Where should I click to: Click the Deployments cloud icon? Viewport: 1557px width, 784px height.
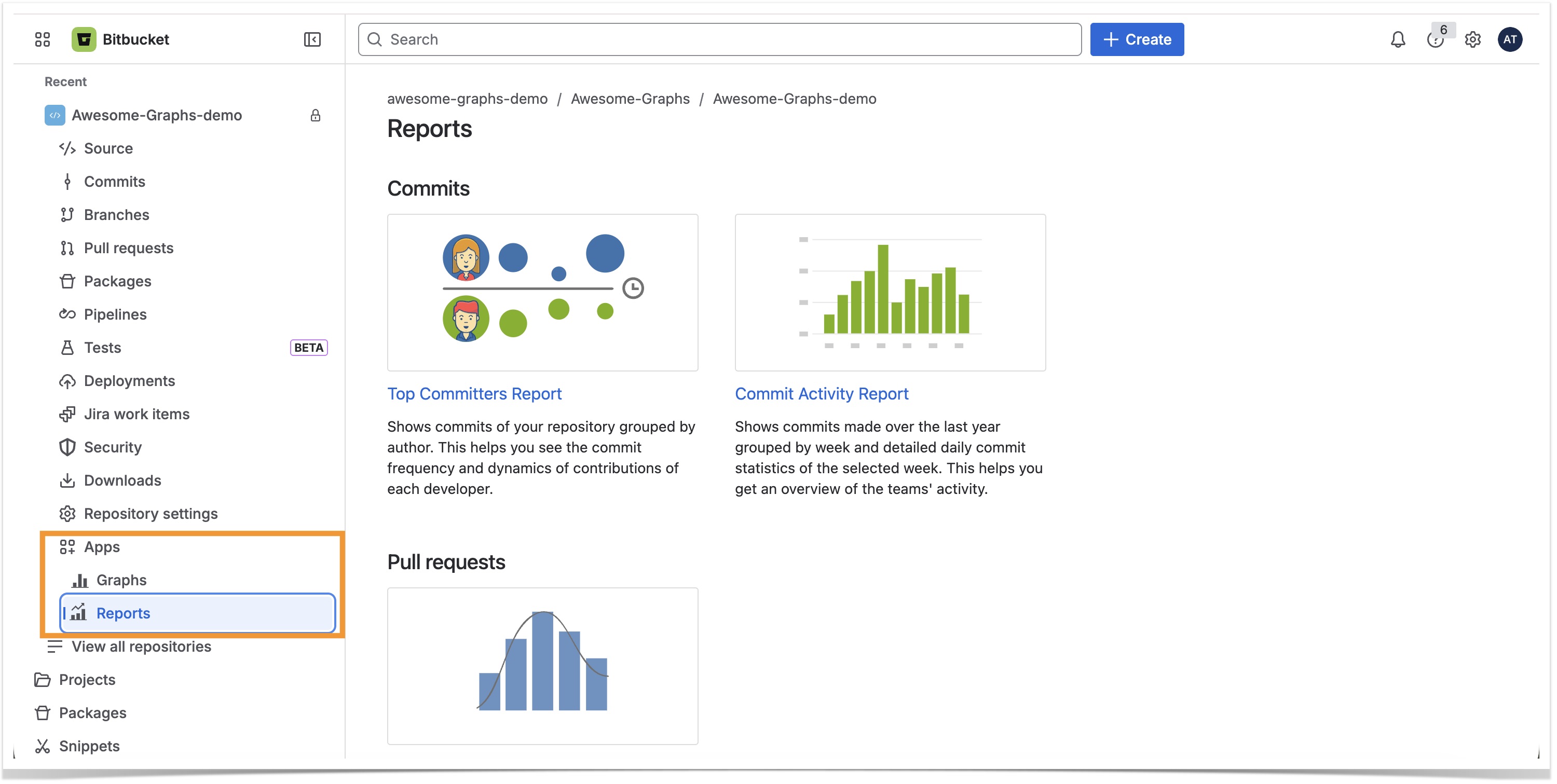pos(67,381)
